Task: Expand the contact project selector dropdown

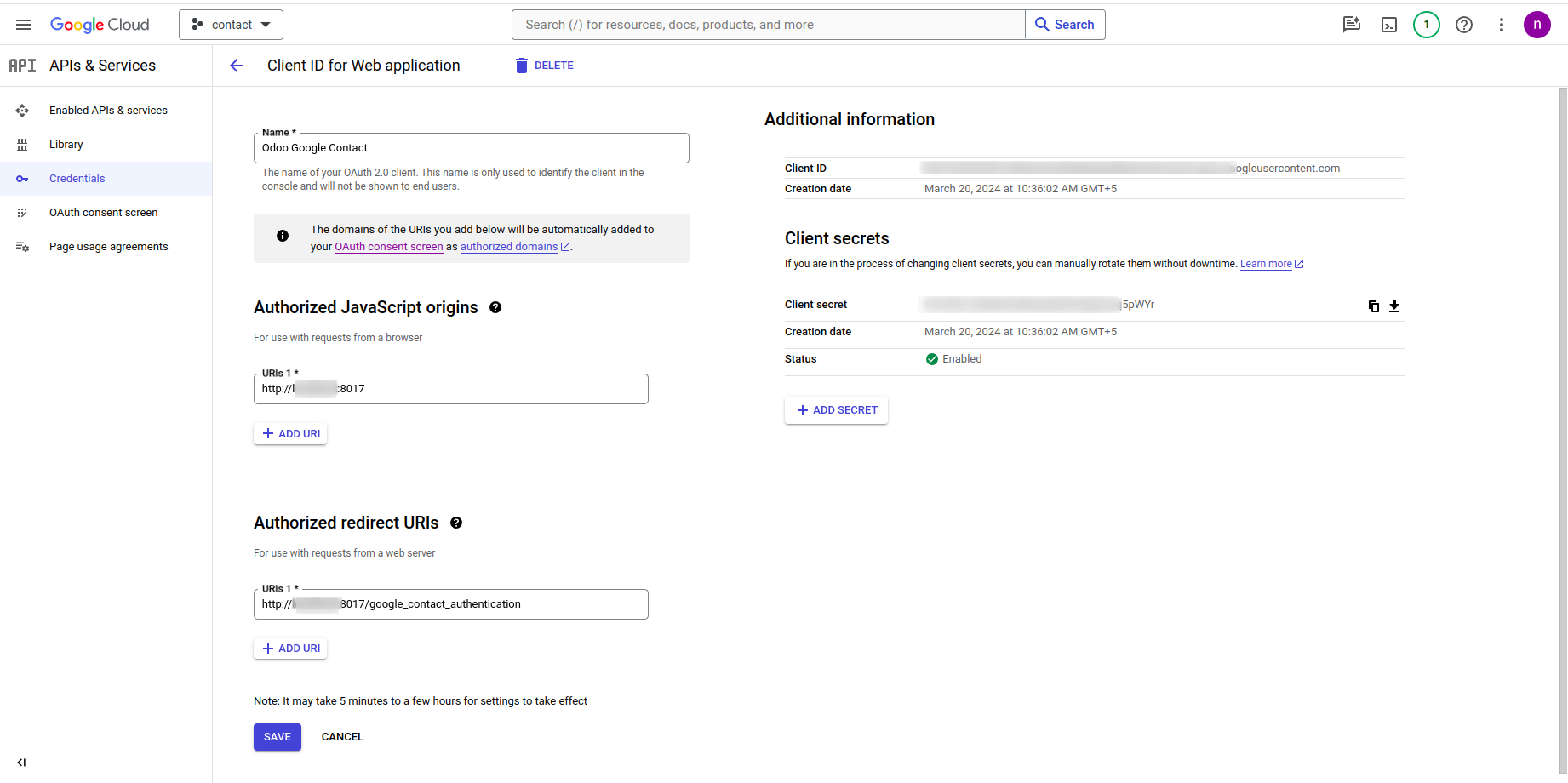Action: pyautogui.click(x=231, y=25)
